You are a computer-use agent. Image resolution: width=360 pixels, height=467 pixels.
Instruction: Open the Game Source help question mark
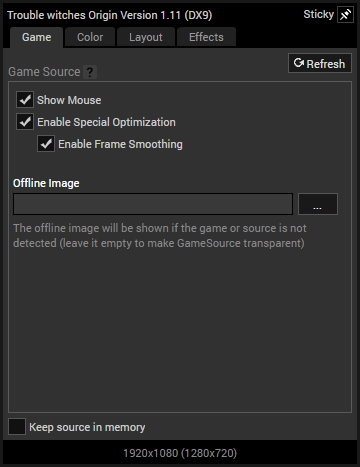pyautogui.click(x=90, y=72)
